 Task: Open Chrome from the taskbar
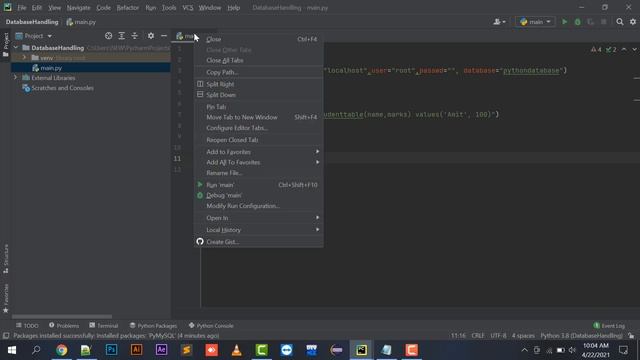[61, 350]
